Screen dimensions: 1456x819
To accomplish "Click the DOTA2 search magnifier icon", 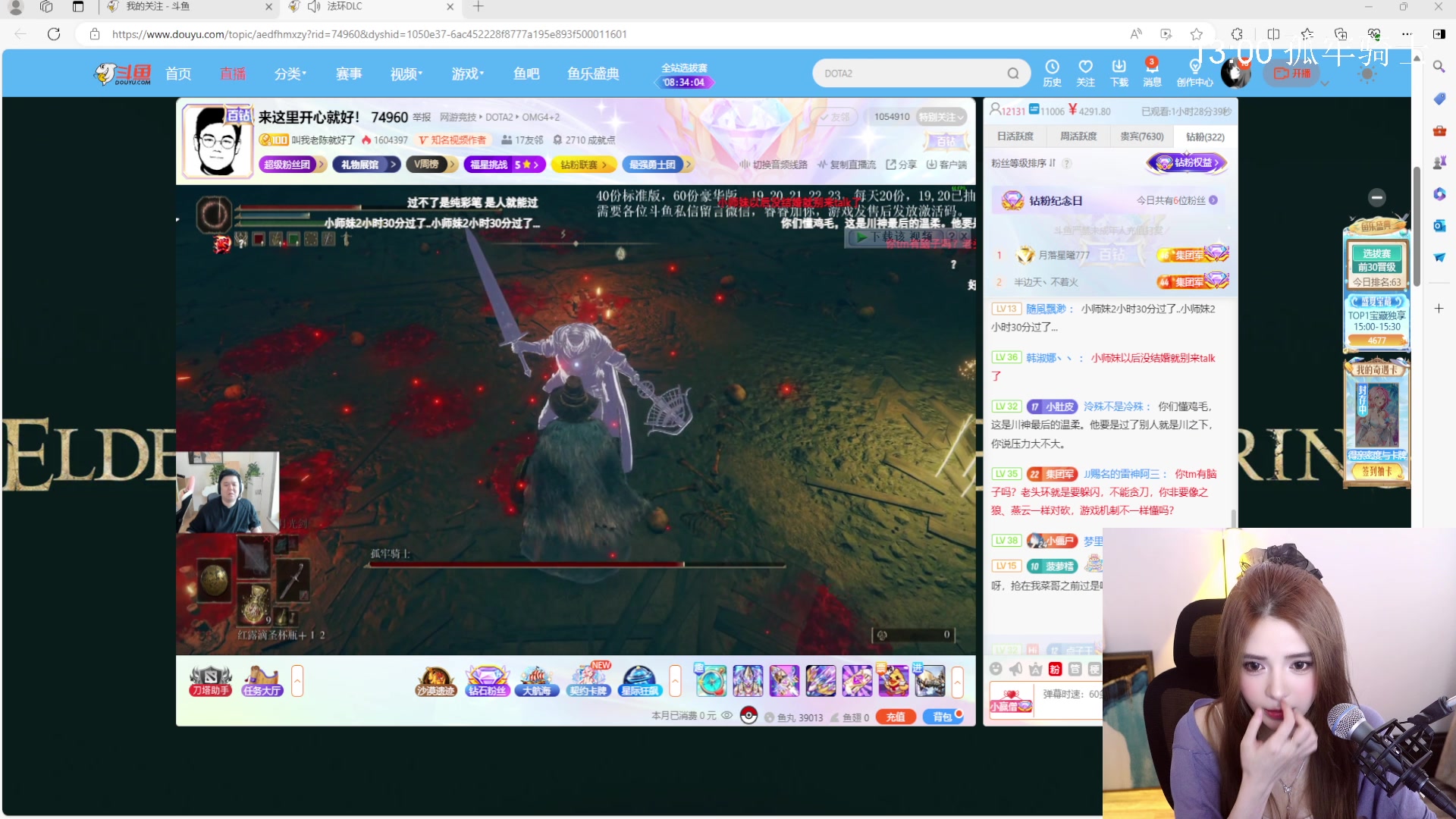I will [x=1012, y=74].
